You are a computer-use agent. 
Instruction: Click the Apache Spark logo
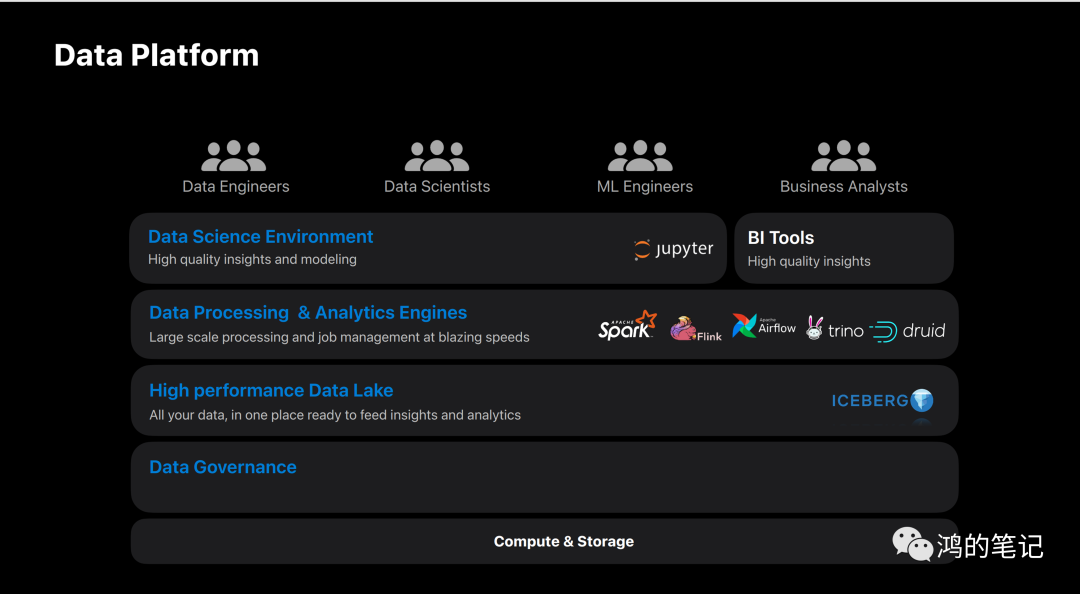click(627, 326)
